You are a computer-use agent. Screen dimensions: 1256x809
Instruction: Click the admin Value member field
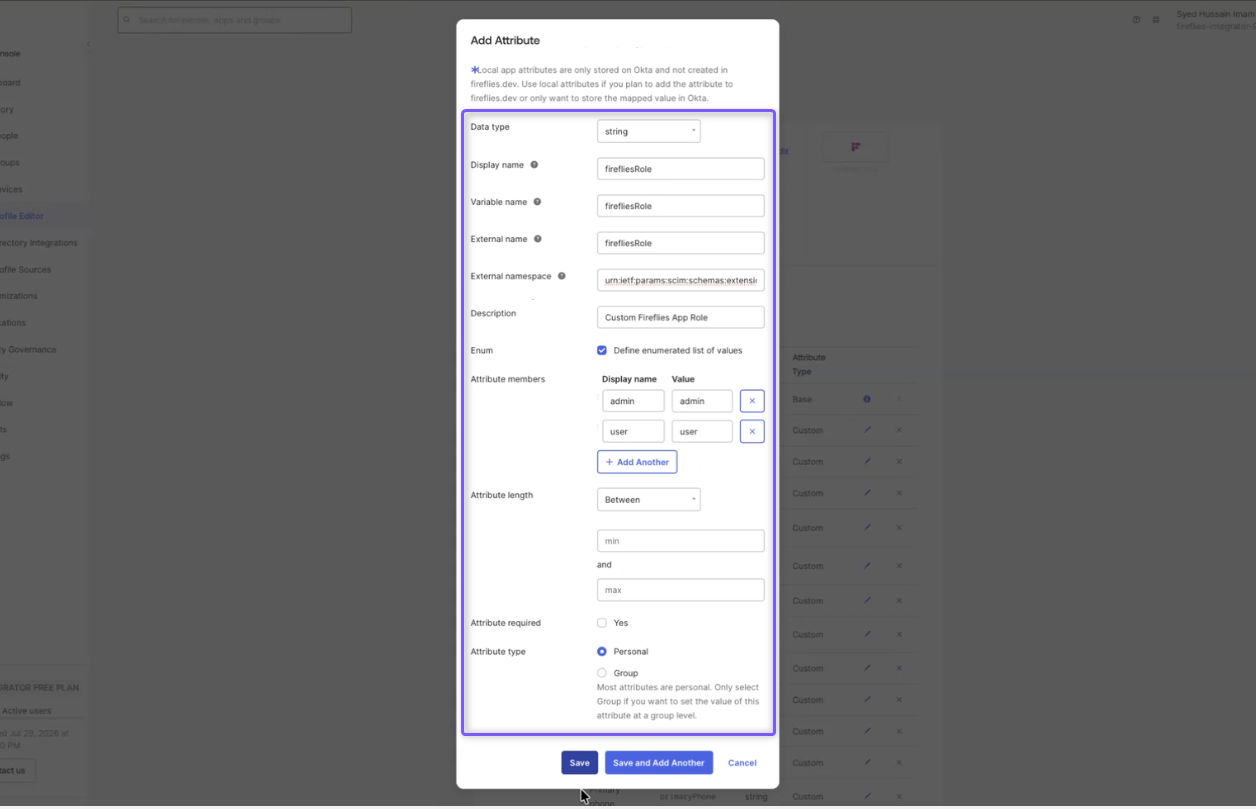(702, 401)
